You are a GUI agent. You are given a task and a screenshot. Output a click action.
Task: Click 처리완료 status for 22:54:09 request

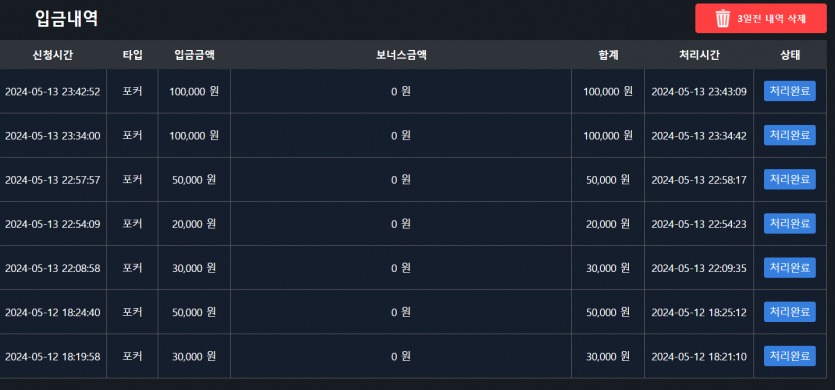pyautogui.click(x=790, y=224)
